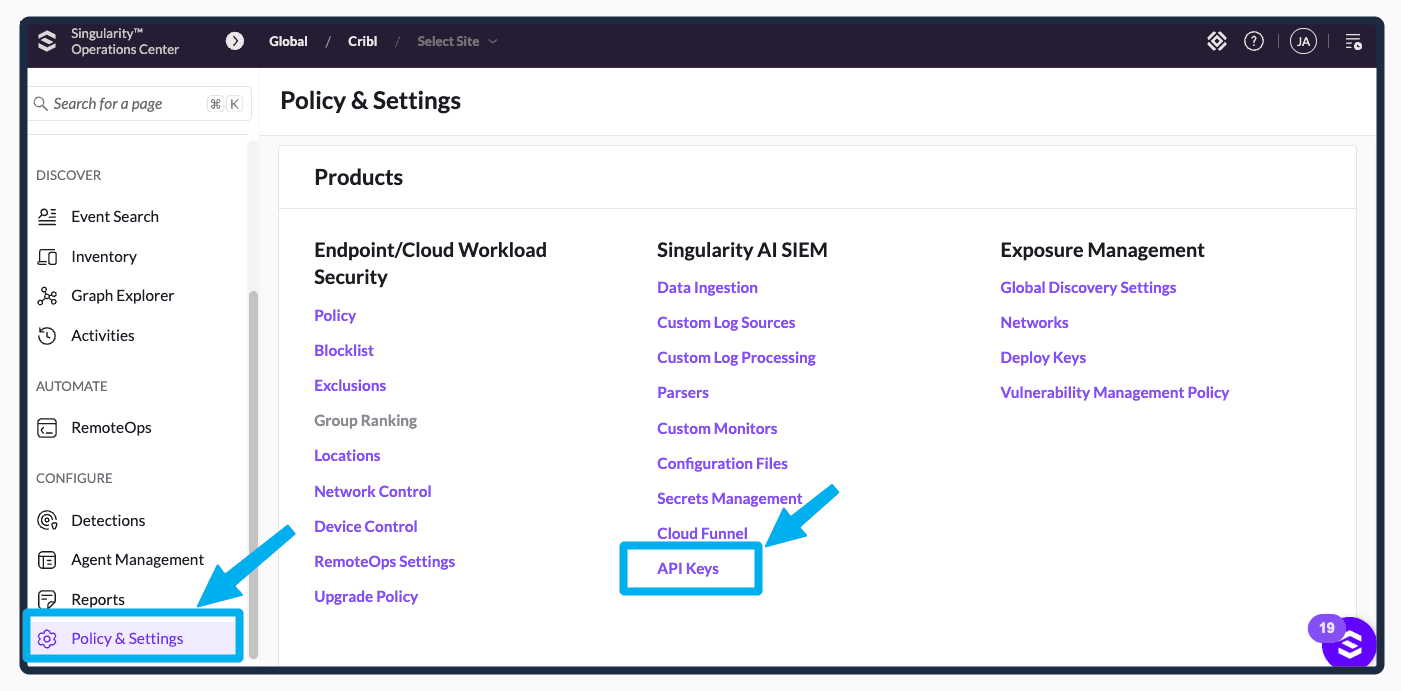The image size is (1401, 691).
Task: Open the help question mark icon
Action: point(1254,41)
